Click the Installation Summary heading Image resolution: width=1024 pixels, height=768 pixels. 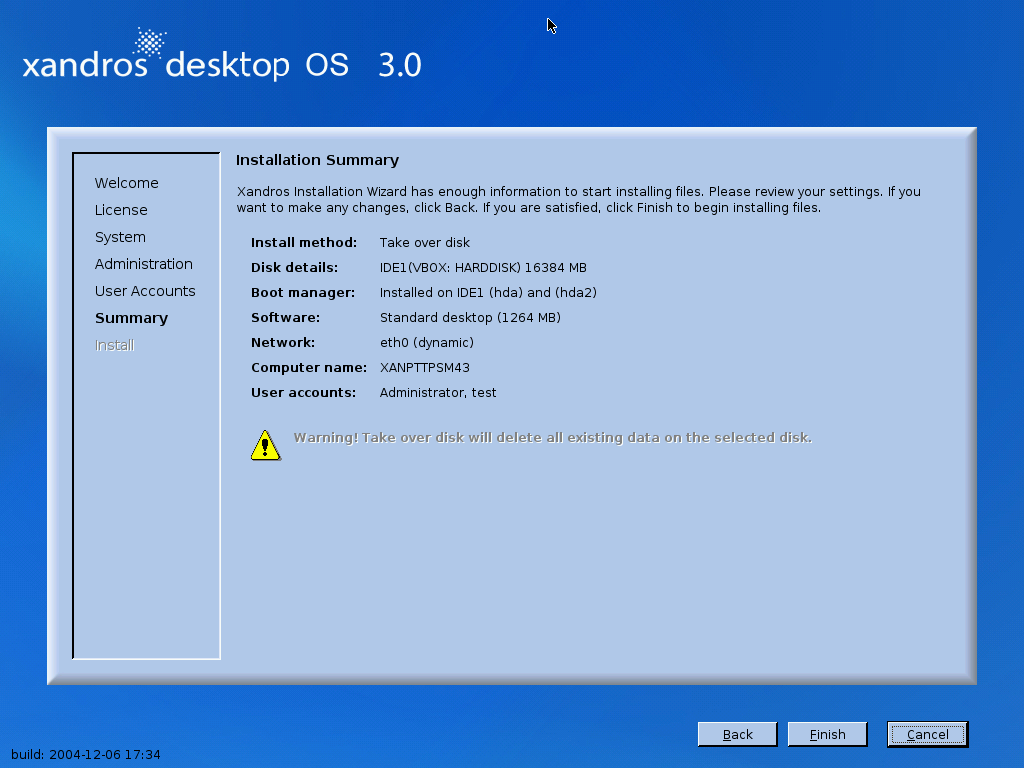tap(317, 160)
